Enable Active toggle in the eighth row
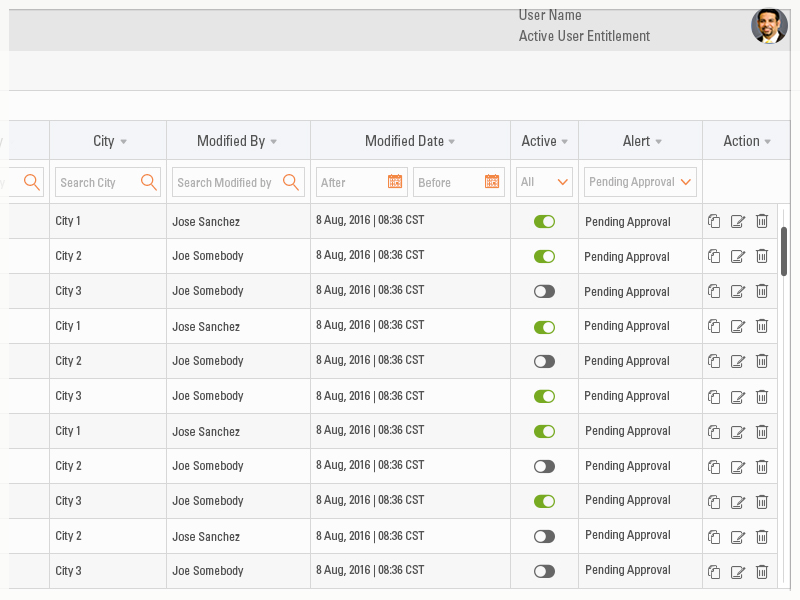The height and width of the screenshot is (600, 800). [544, 466]
